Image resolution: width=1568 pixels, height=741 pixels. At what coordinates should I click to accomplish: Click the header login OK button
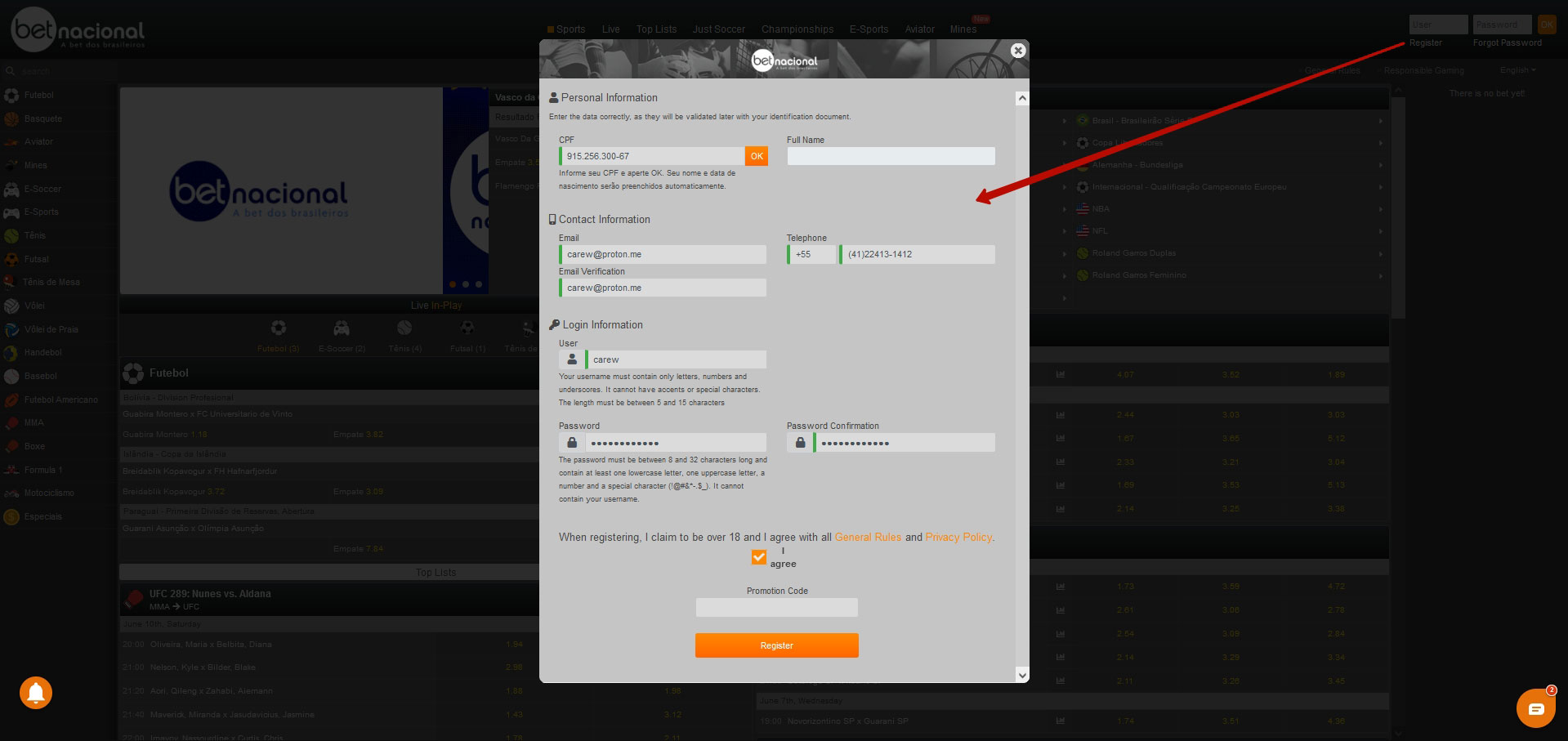click(1547, 25)
